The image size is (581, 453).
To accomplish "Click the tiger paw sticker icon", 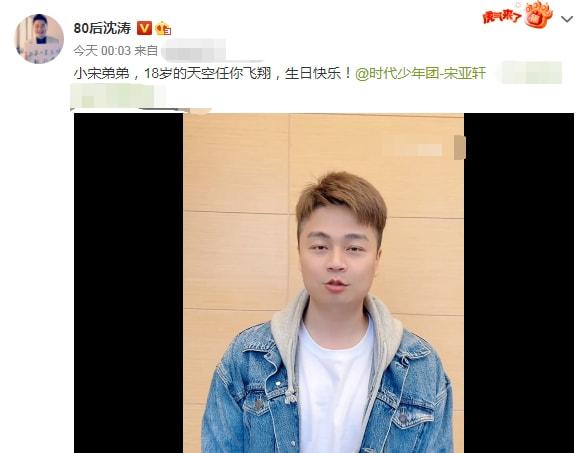I will 539,14.
